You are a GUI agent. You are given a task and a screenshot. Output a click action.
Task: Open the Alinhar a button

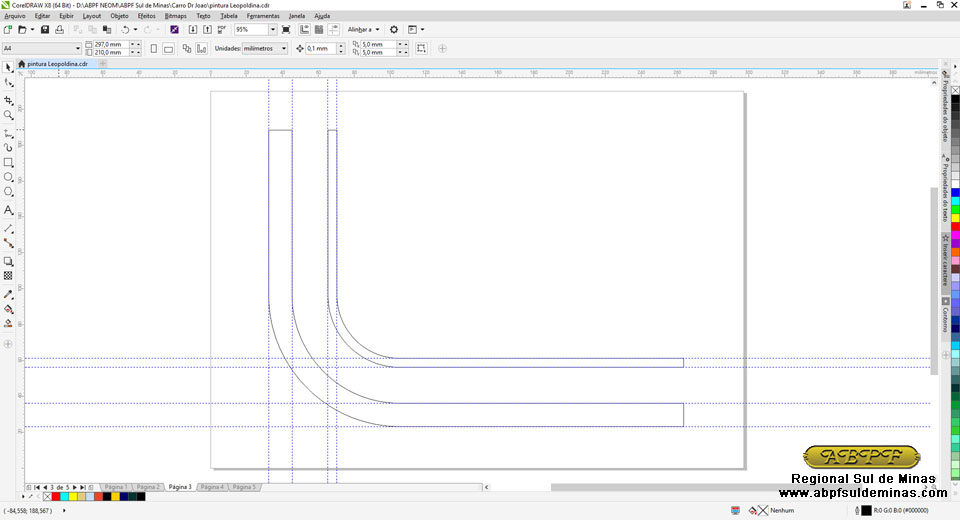tap(363, 30)
